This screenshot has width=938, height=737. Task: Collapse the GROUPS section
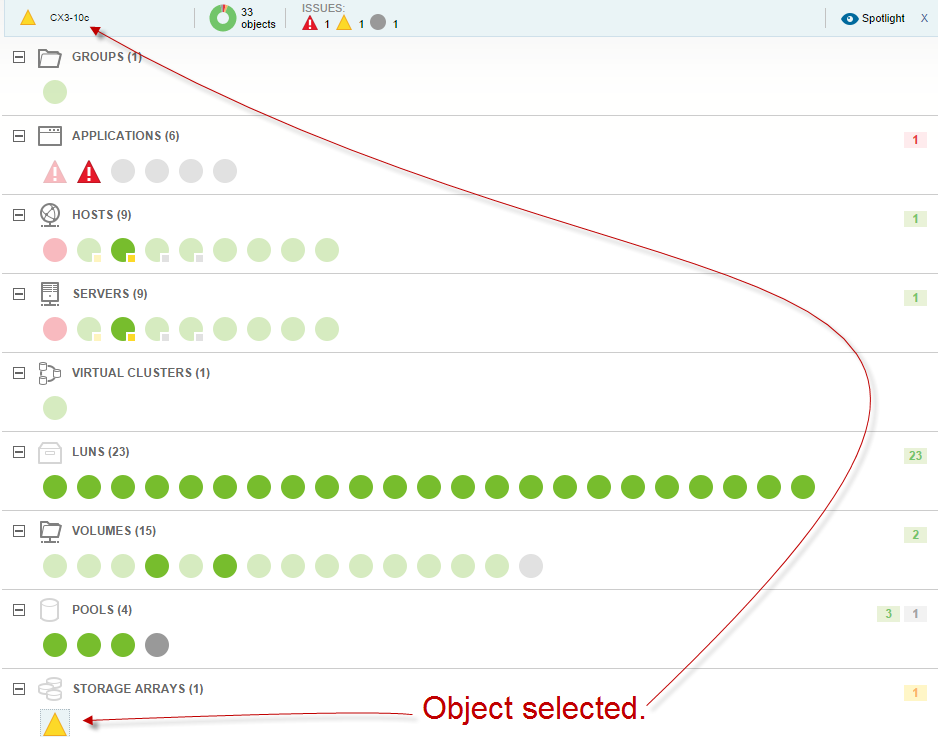click(x=18, y=57)
